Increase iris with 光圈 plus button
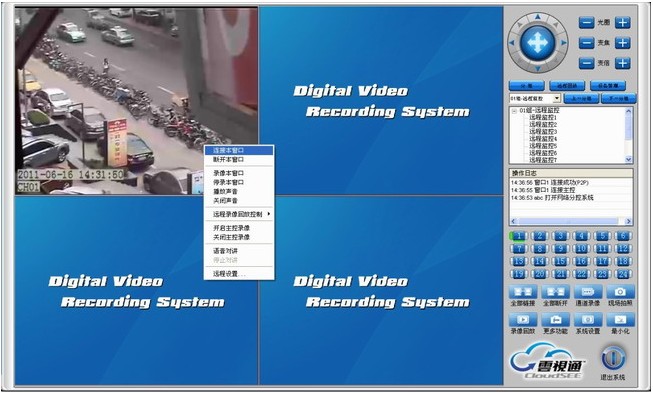The image size is (653, 393). [623, 22]
